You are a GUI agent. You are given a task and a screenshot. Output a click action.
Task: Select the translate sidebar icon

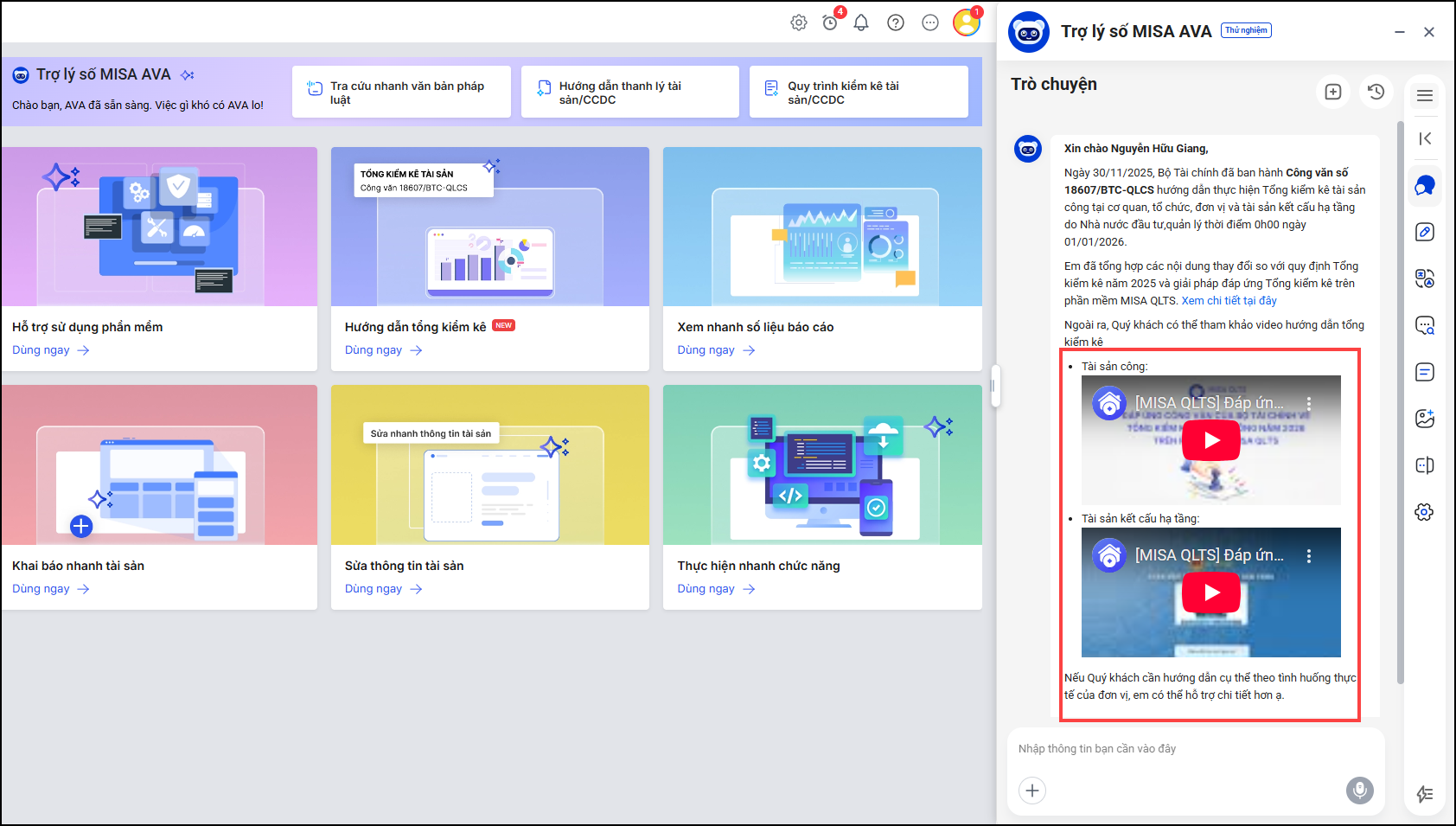coord(1425,279)
